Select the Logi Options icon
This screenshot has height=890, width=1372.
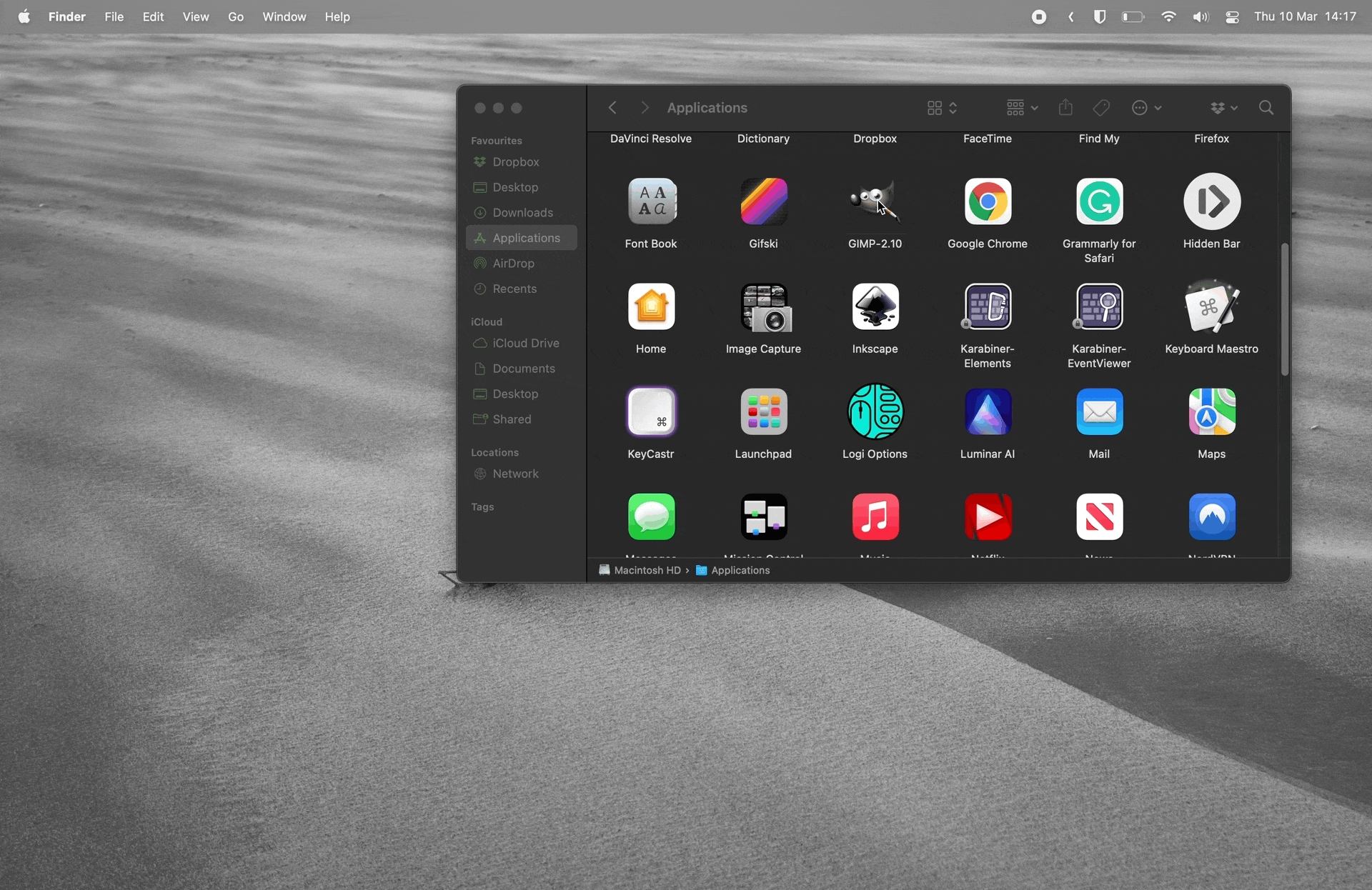tap(875, 411)
